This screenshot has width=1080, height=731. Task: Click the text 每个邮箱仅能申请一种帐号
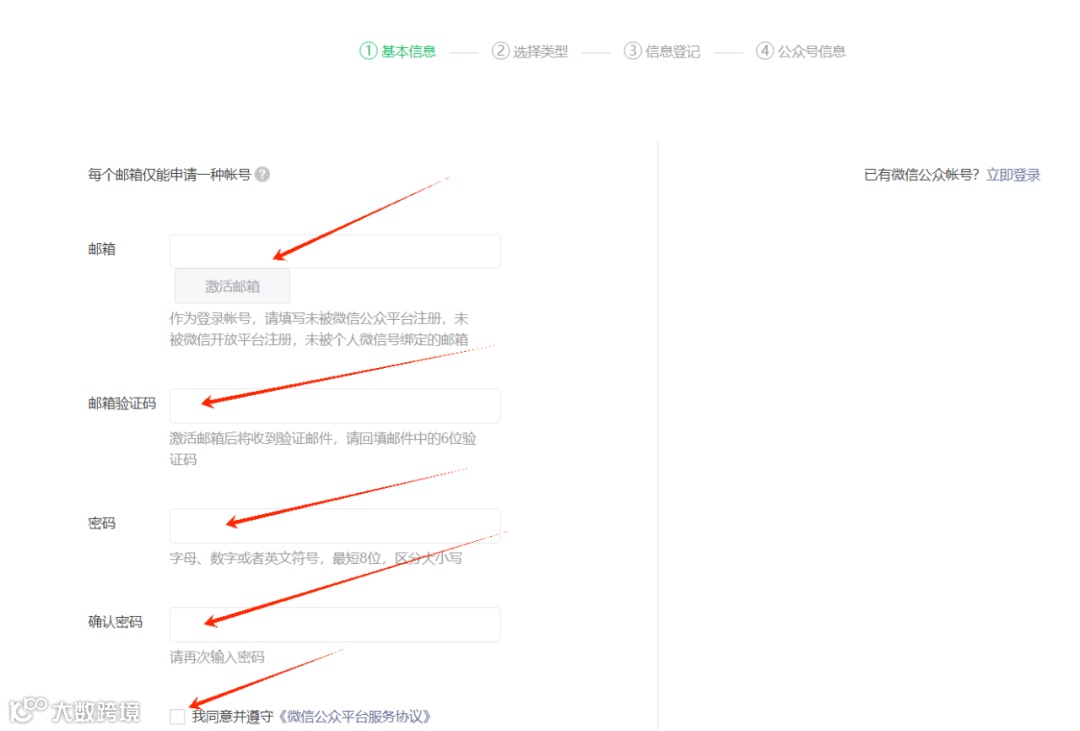(169, 175)
